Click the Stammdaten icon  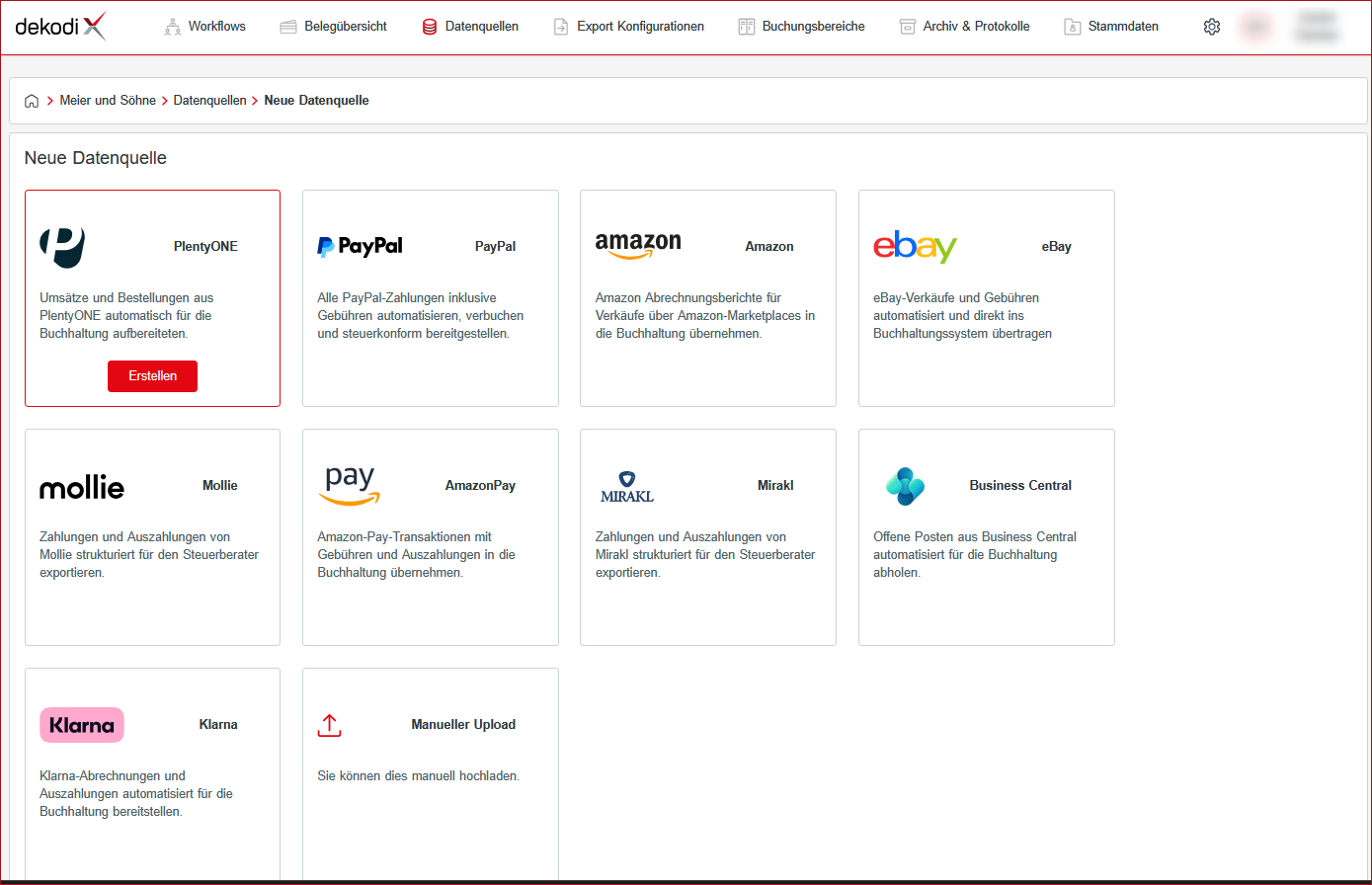1072,27
